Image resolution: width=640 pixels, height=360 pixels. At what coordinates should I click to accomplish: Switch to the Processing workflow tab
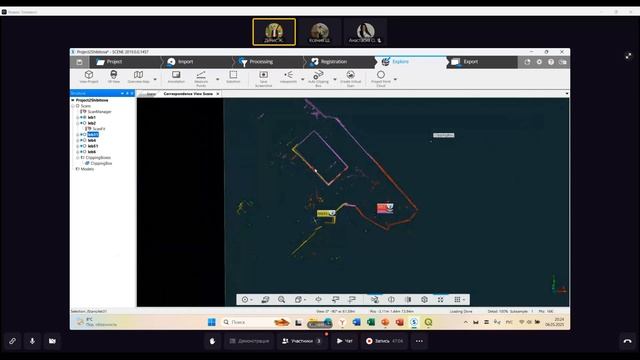pos(268,62)
